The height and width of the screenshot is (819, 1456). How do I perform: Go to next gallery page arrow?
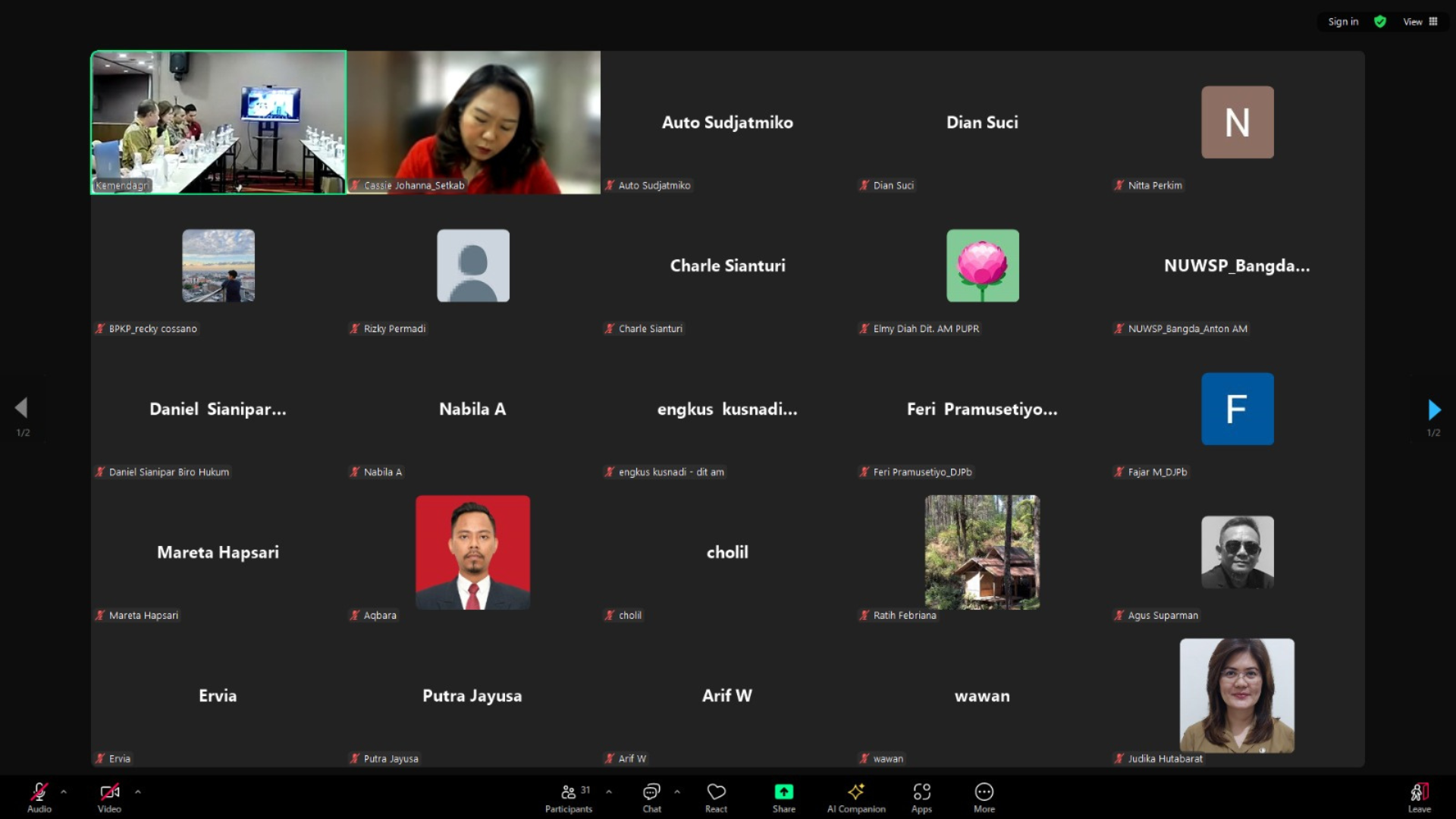click(1433, 409)
